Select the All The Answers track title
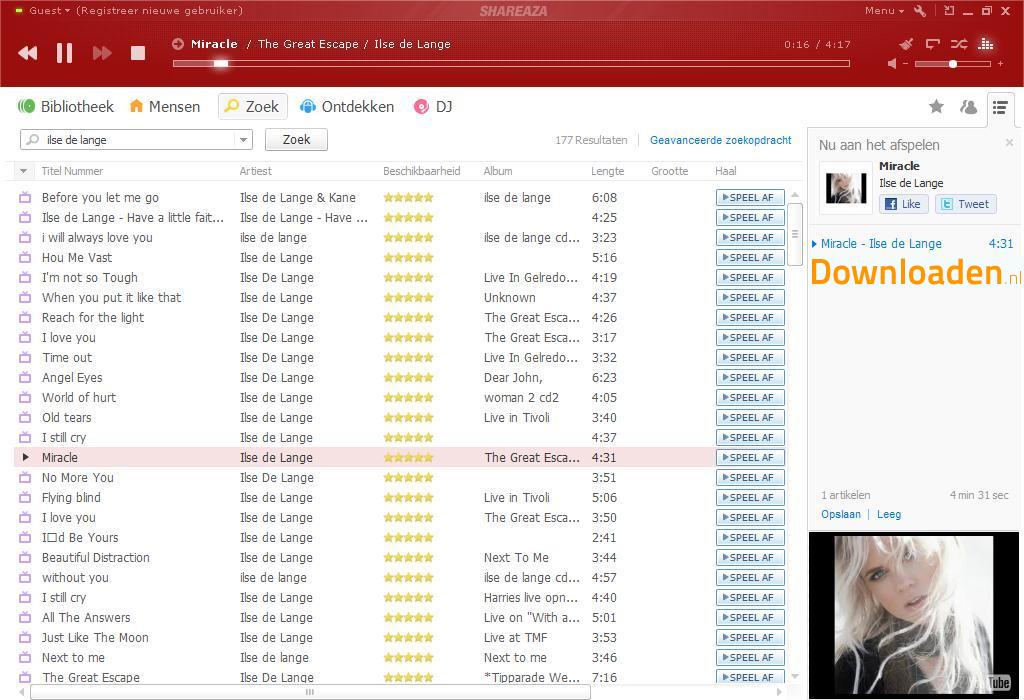This screenshot has width=1024, height=700. pos(86,617)
